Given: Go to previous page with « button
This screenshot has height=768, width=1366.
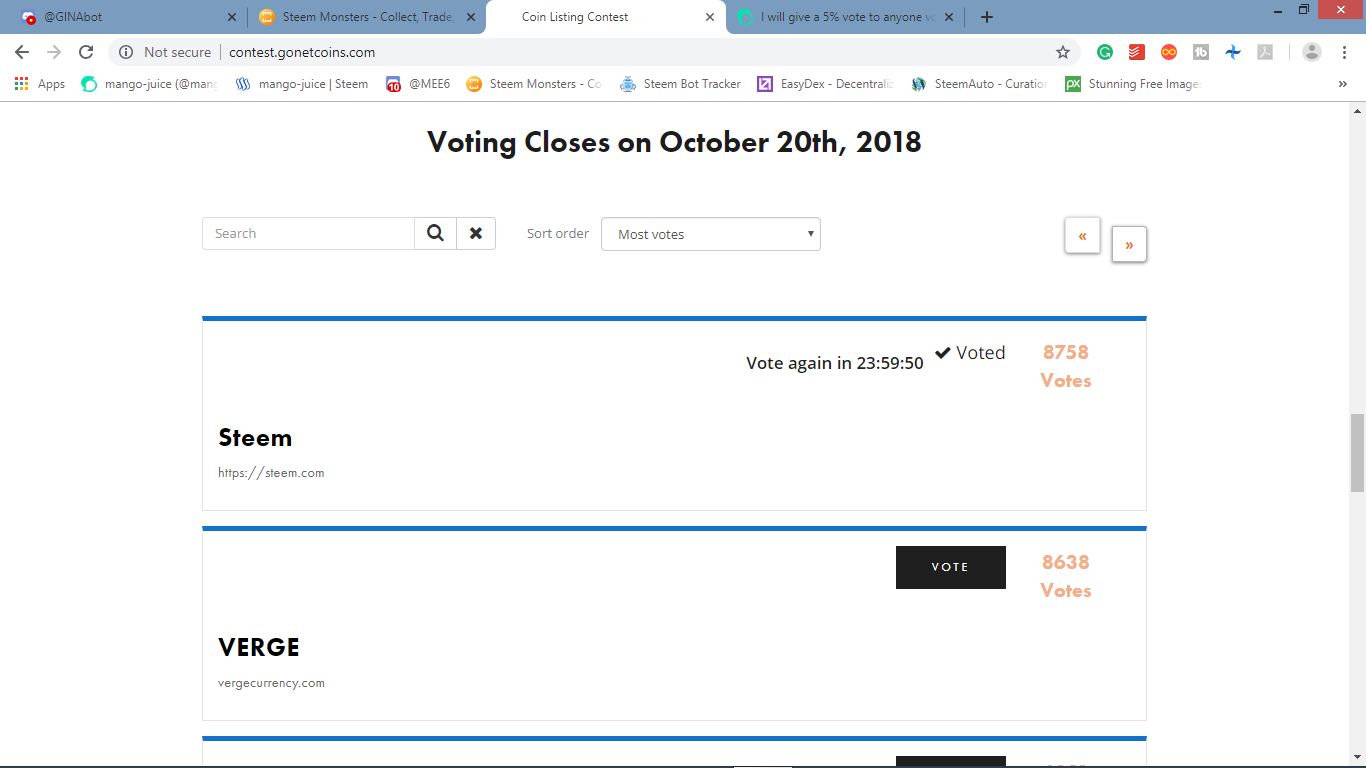Looking at the screenshot, I should pyautogui.click(x=1082, y=236).
